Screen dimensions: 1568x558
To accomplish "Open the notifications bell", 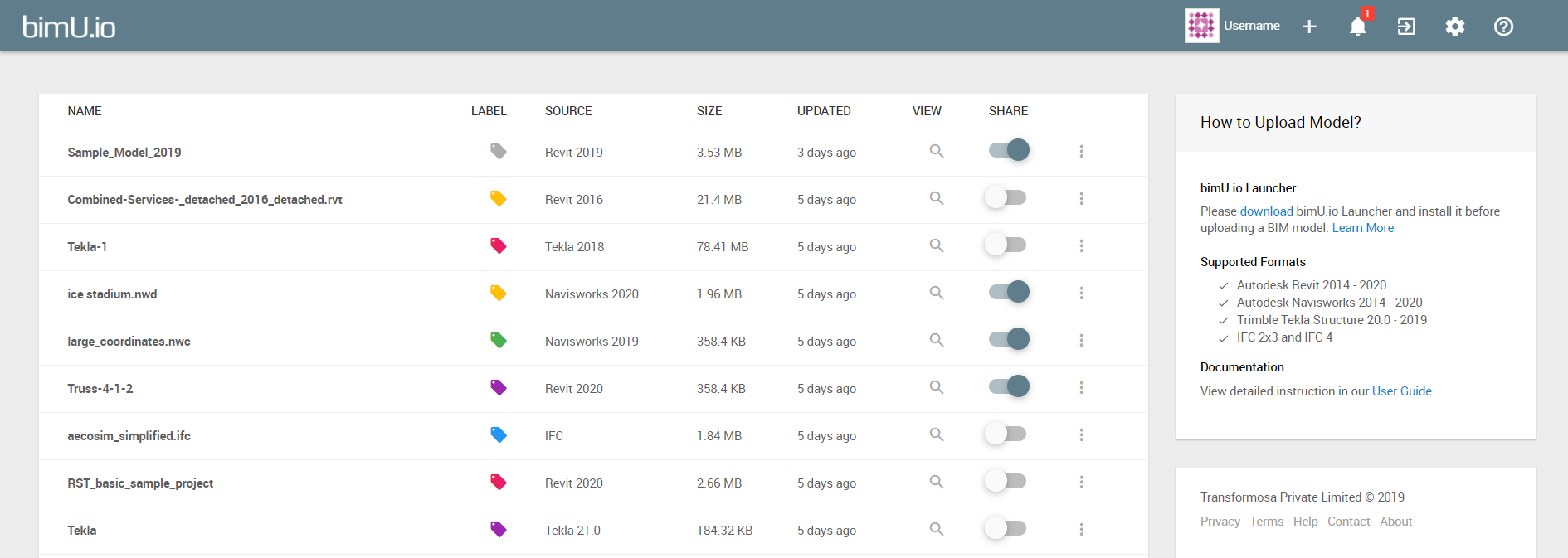I will [1358, 27].
